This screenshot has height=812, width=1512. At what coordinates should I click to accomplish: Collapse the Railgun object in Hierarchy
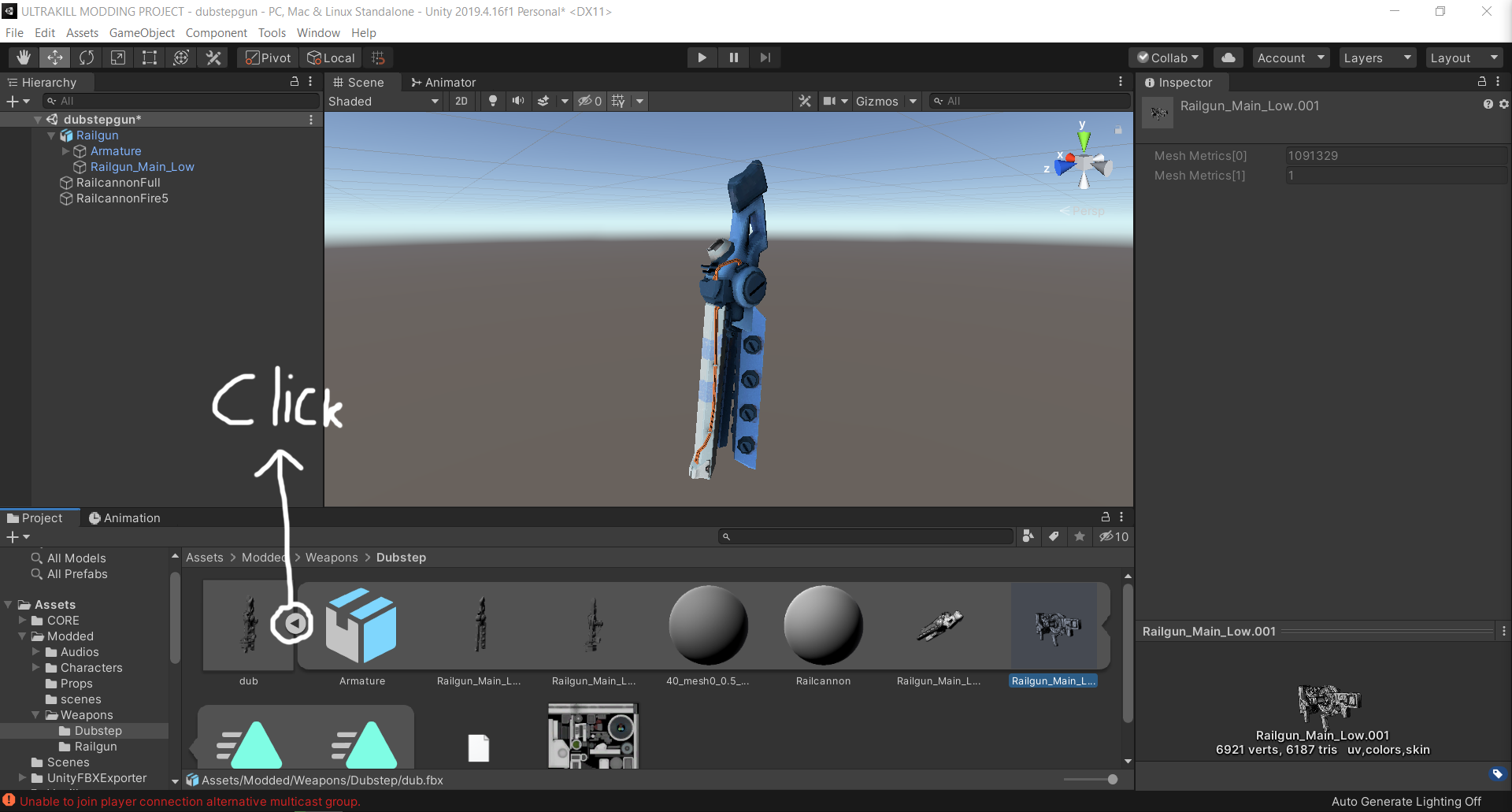pyautogui.click(x=52, y=135)
